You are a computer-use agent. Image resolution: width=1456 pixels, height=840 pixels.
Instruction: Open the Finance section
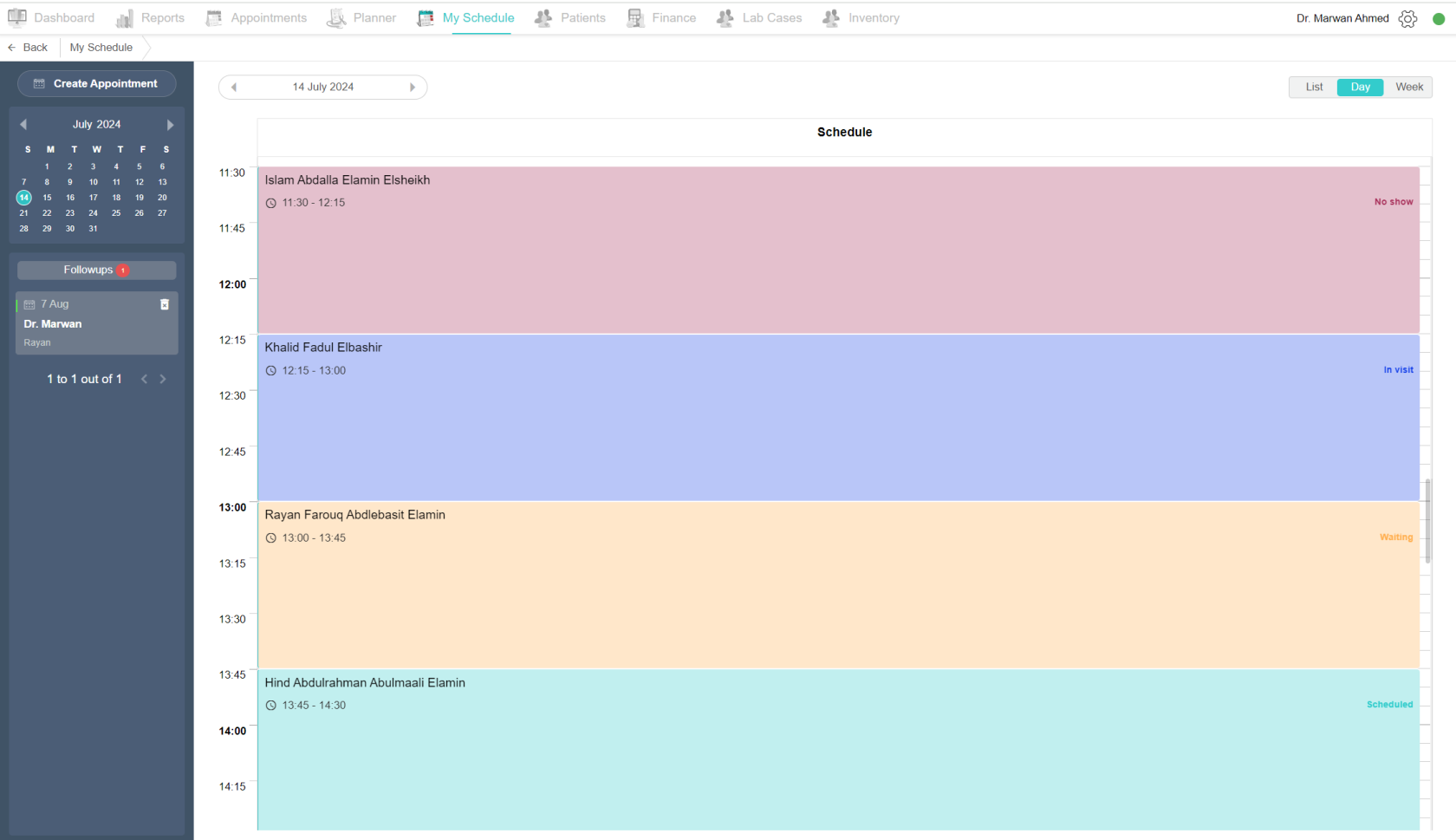[x=673, y=17]
